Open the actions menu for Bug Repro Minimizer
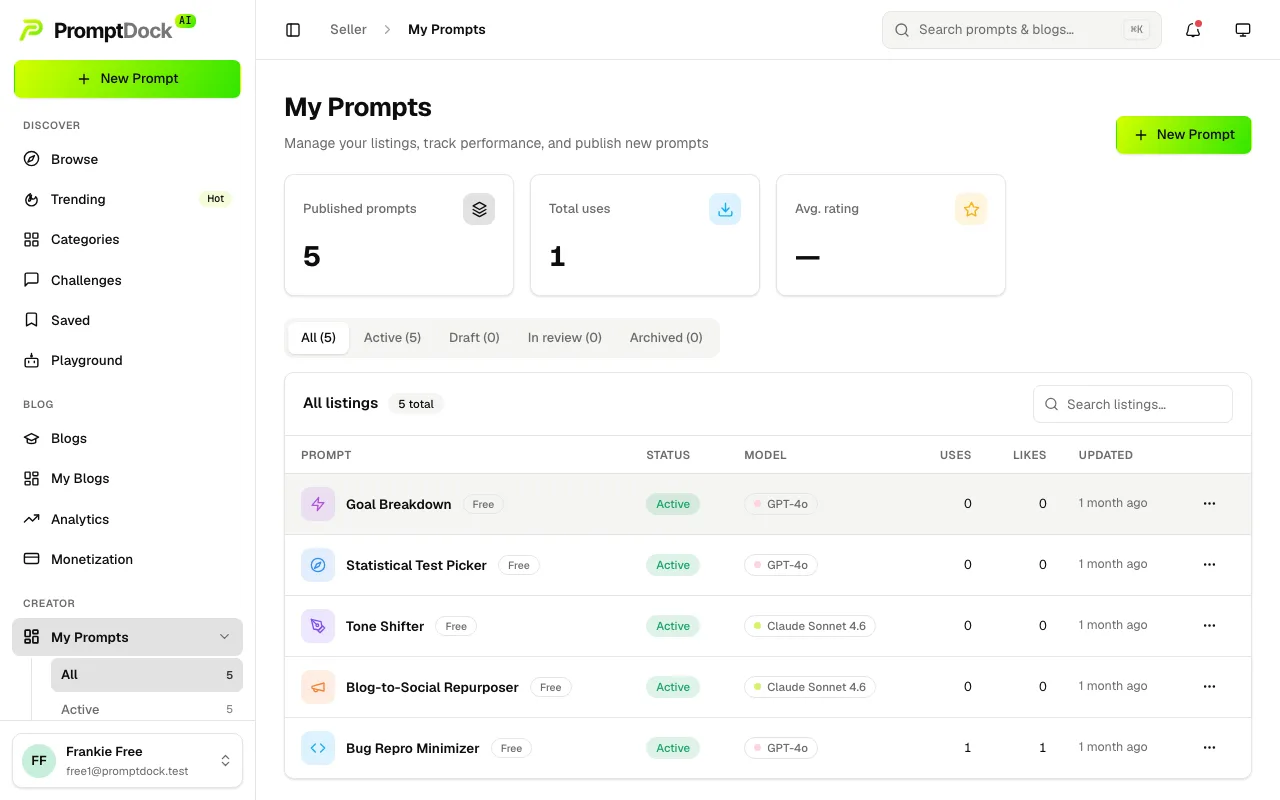The height and width of the screenshot is (800, 1280). coord(1209,748)
